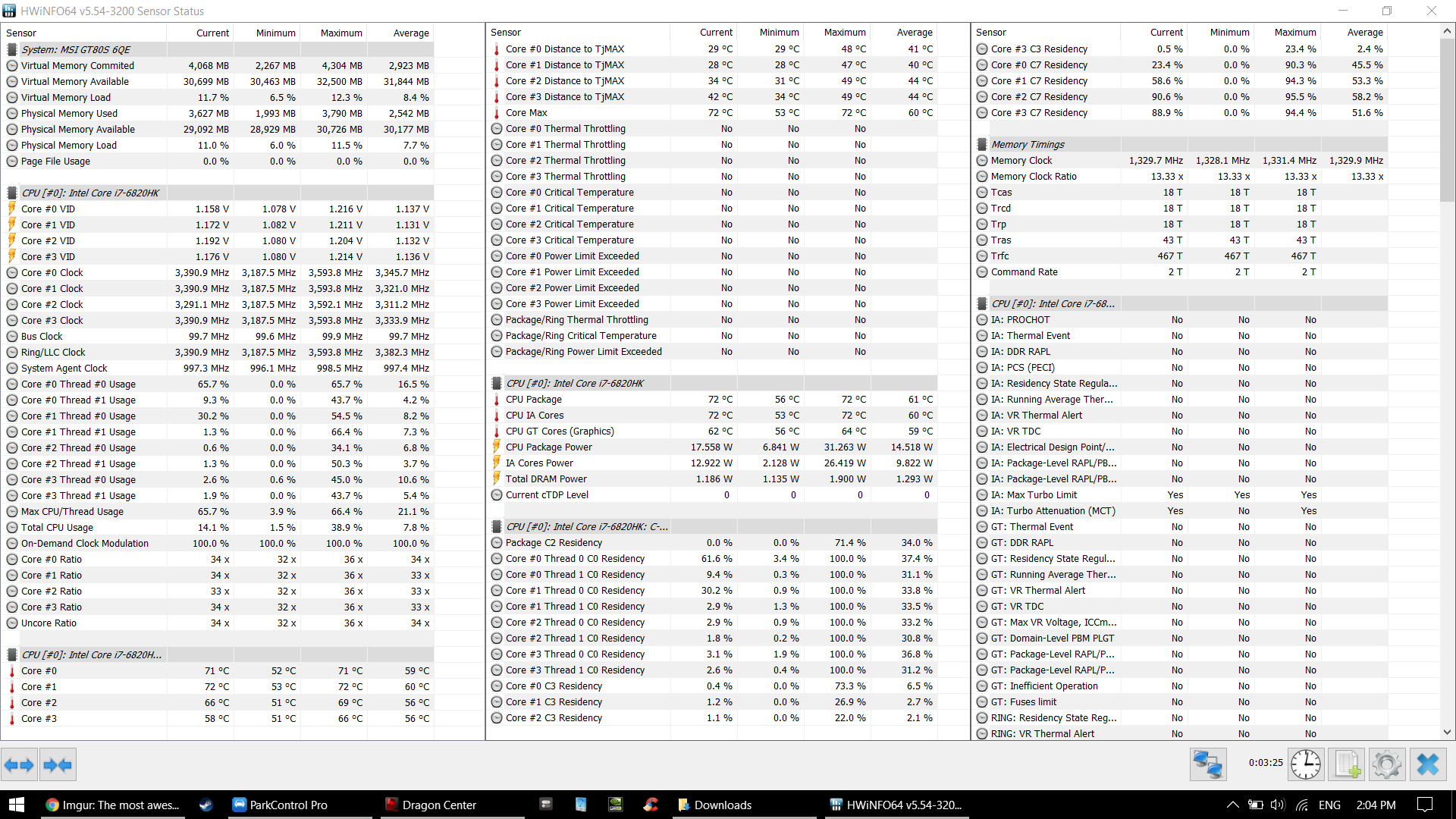Click the HWiNFO64 taskbar button

(896, 805)
